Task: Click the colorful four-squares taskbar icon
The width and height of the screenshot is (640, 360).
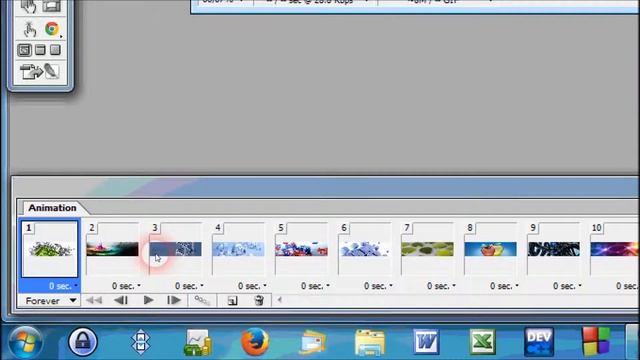Action: point(596,342)
